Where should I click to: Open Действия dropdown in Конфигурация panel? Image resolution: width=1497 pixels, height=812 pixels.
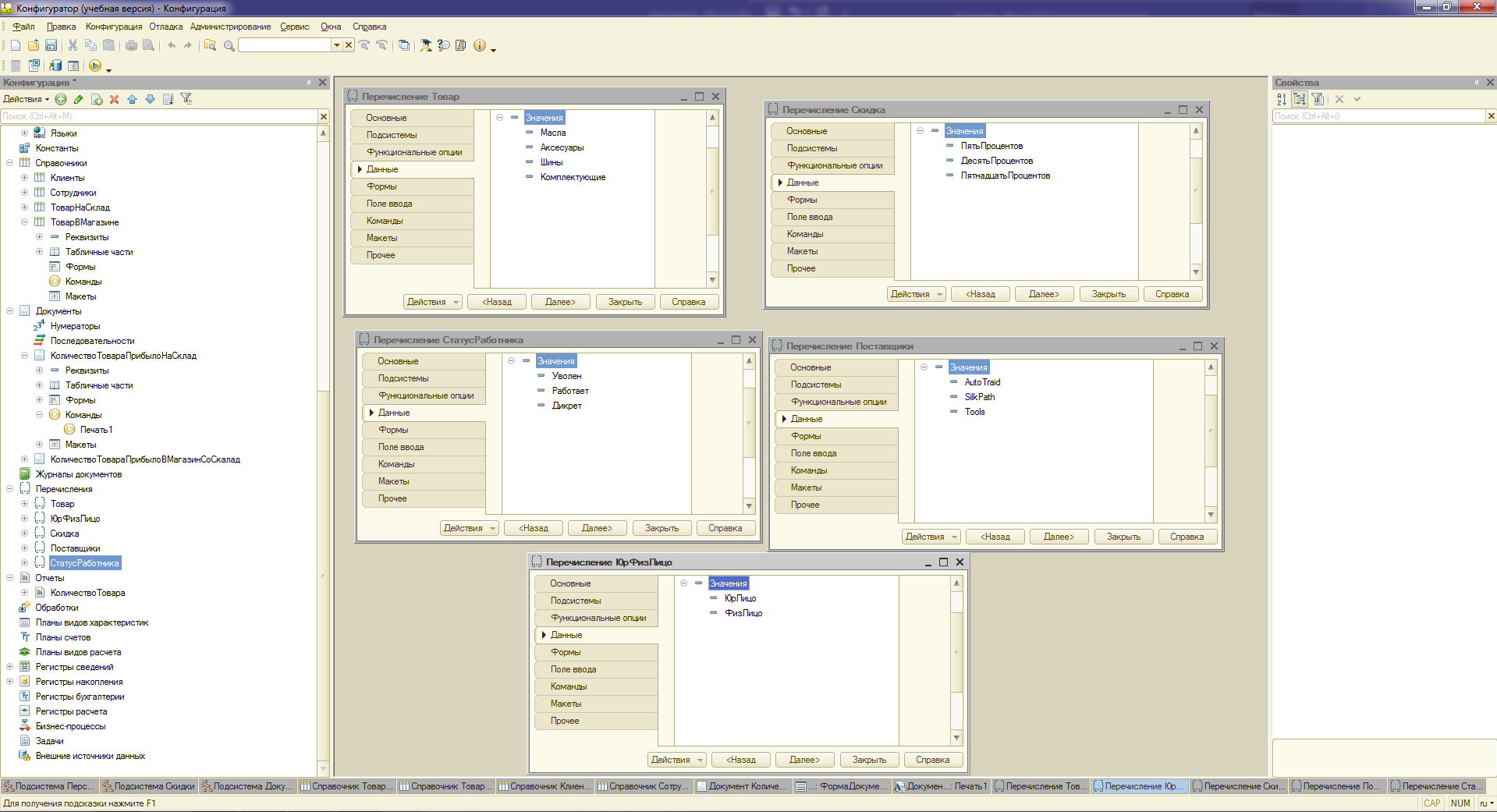26,99
